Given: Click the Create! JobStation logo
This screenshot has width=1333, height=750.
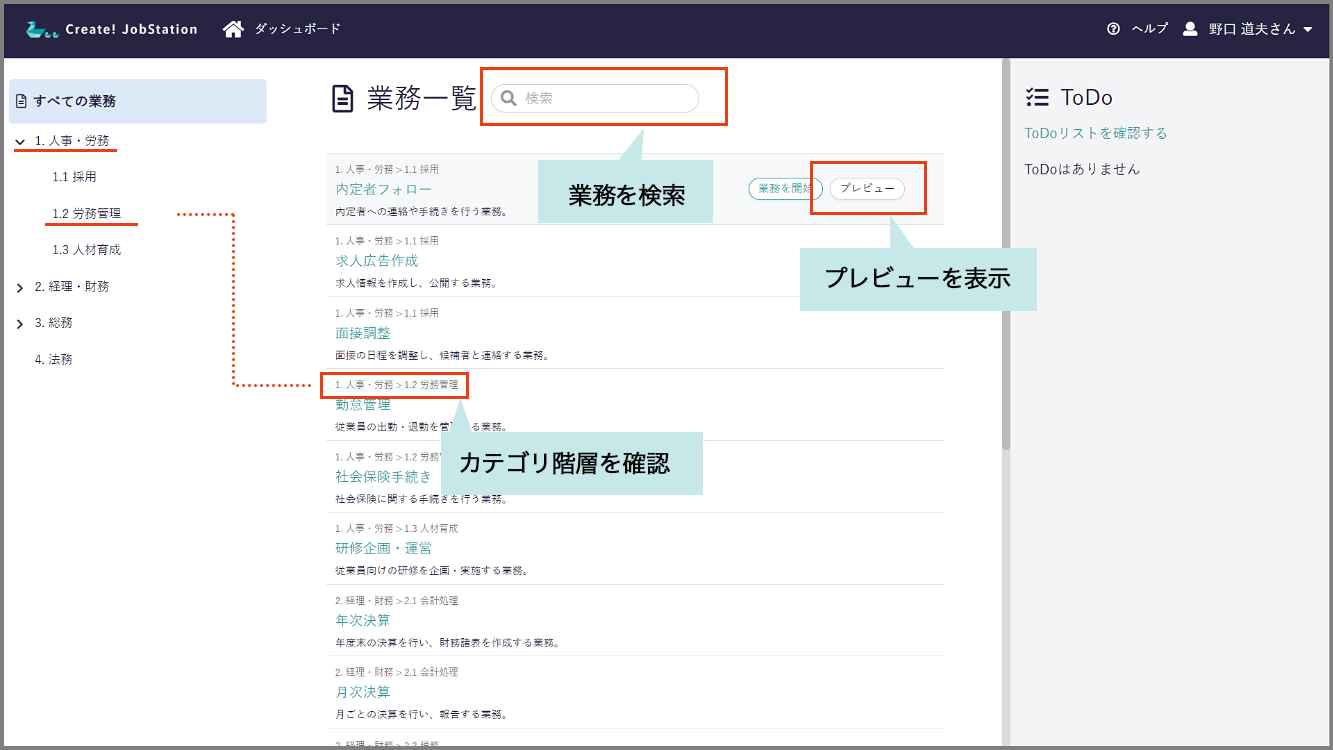Looking at the screenshot, I should [x=112, y=29].
